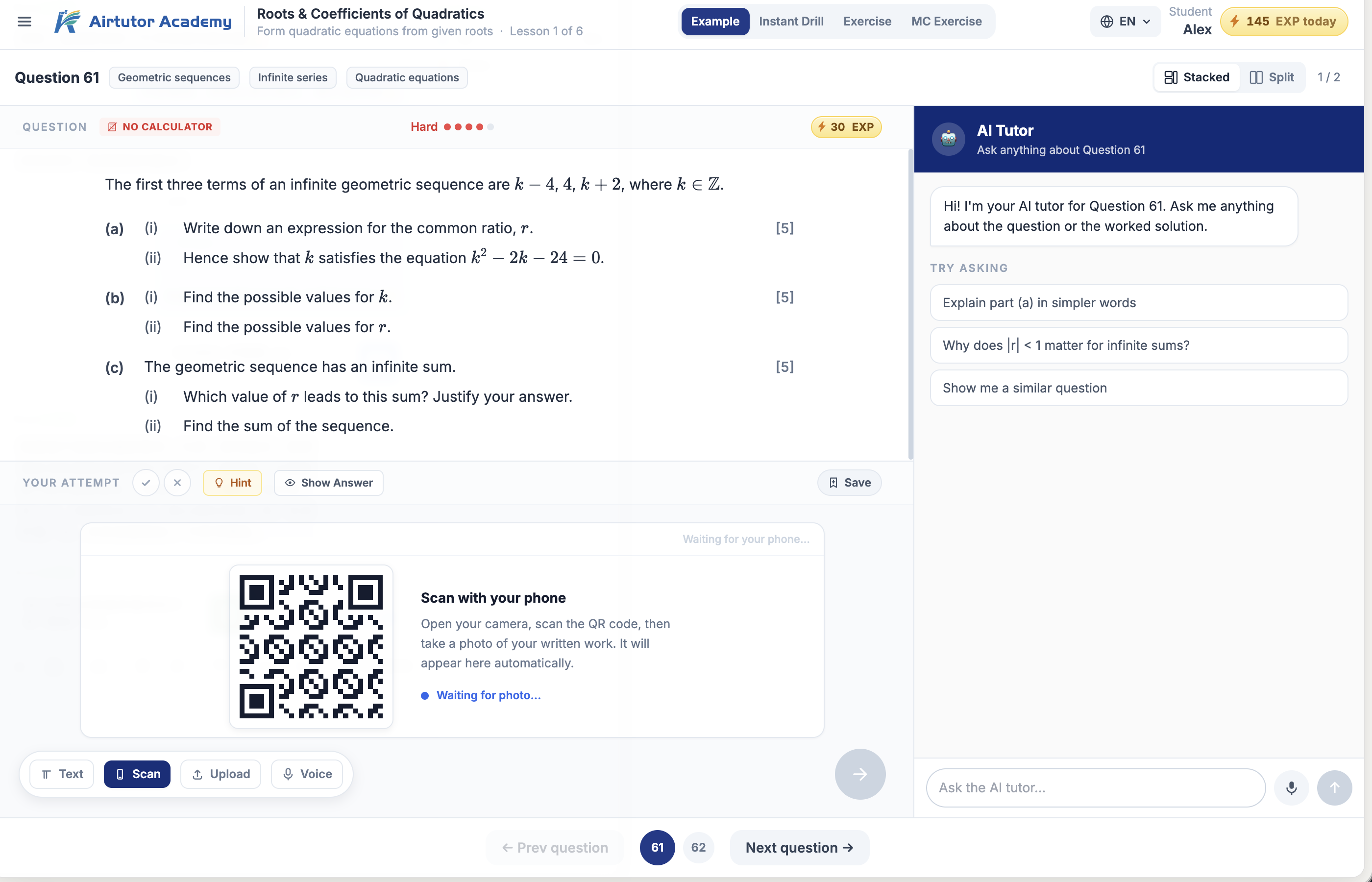Mark attempt as correct with checkmark
Viewport: 1372px width, 882px height.
(146, 483)
